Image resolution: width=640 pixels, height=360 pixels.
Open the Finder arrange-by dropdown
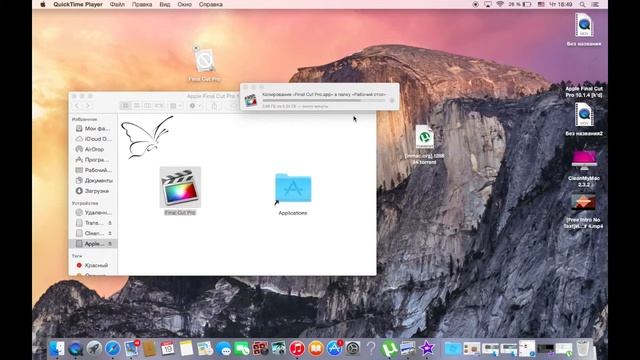click(x=176, y=106)
